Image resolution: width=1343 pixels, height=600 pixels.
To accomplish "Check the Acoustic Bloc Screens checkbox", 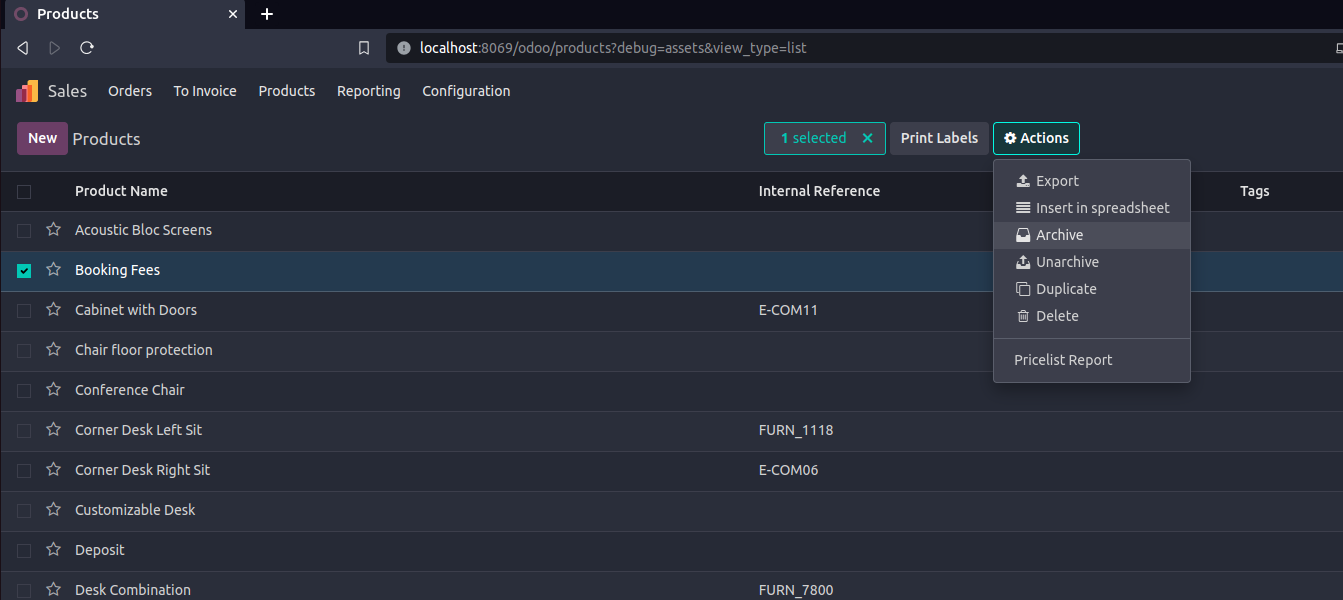I will 24,231.
